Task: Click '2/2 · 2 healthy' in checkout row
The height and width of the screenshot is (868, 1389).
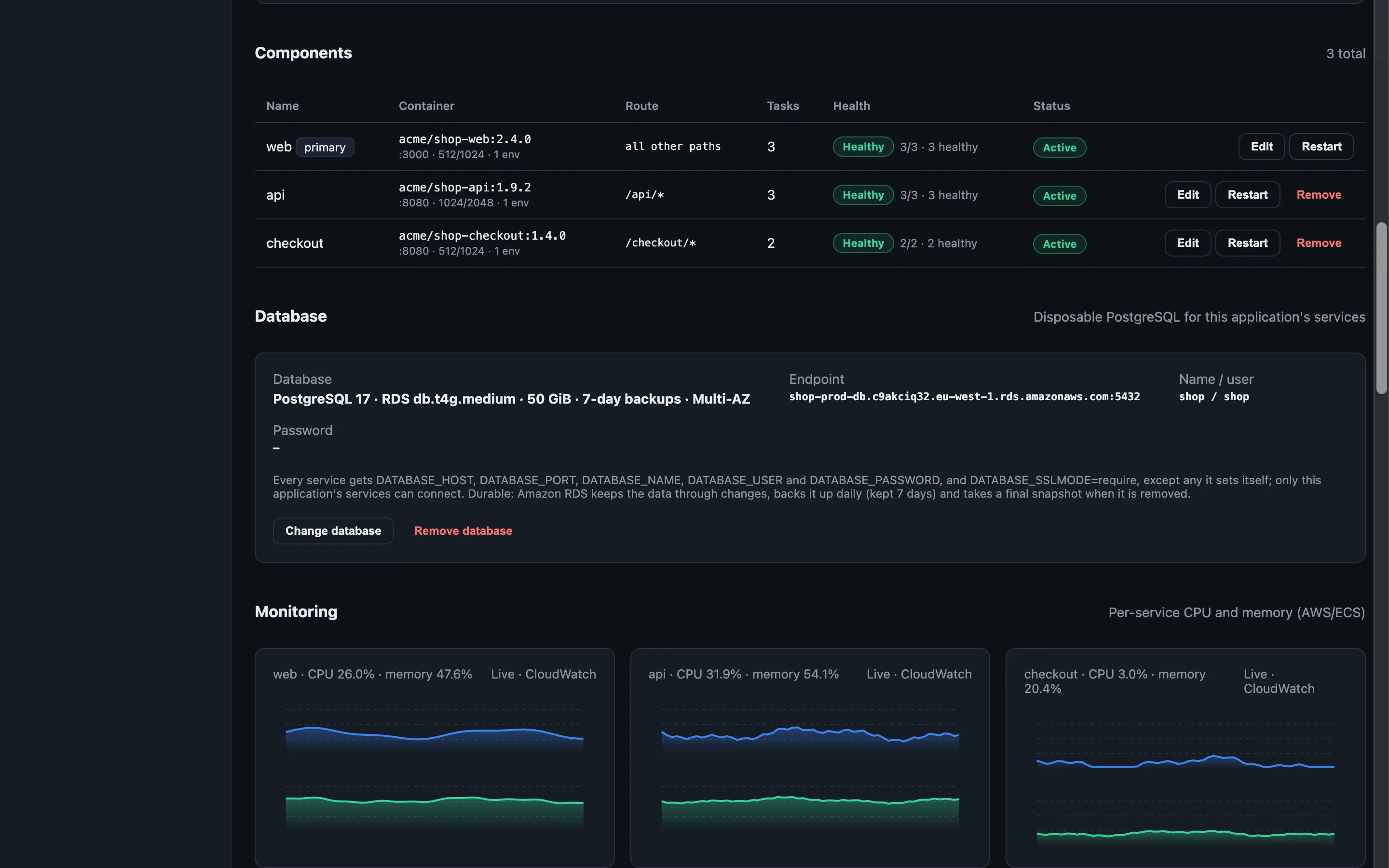Action: coord(939,244)
